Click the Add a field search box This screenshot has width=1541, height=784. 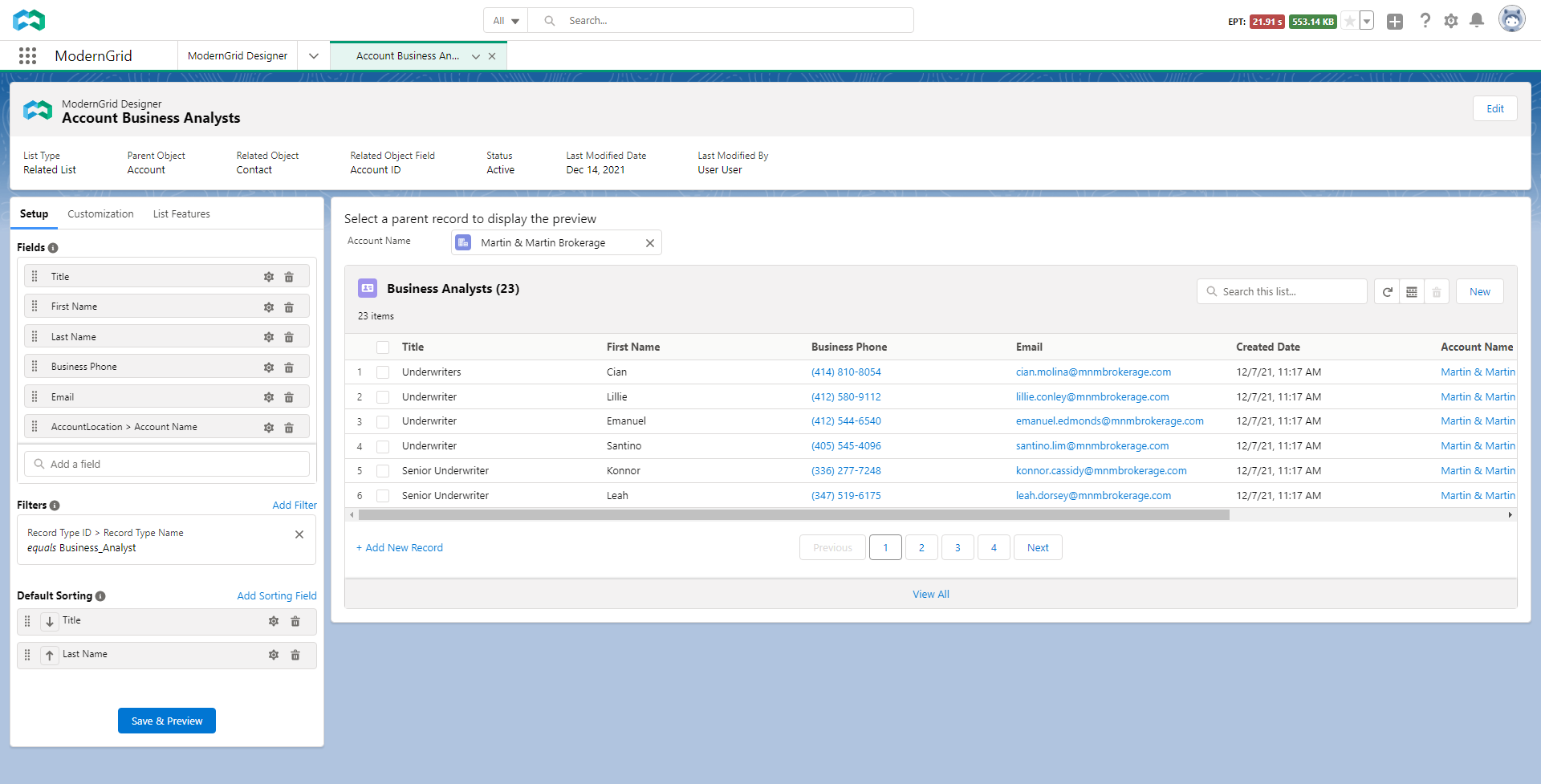point(167,465)
